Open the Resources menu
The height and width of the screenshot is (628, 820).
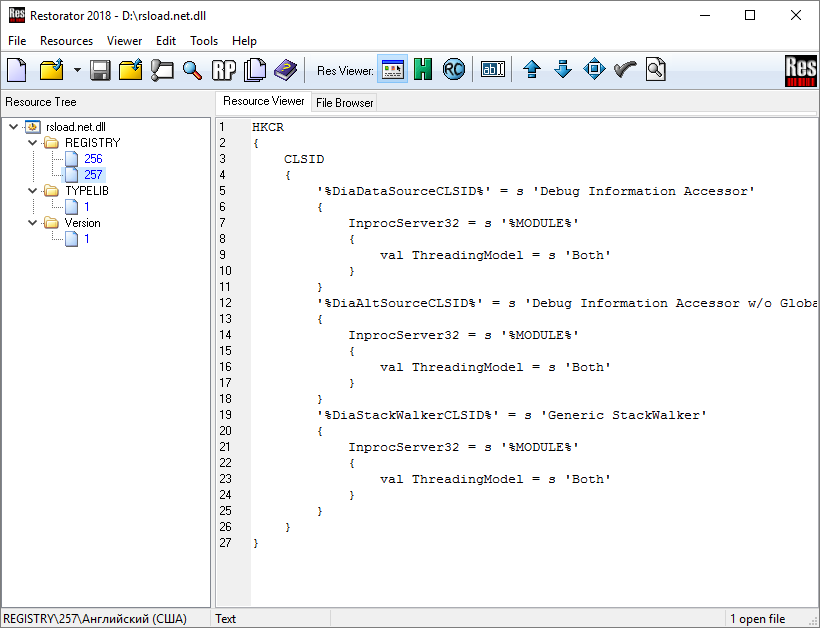[x=66, y=41]
